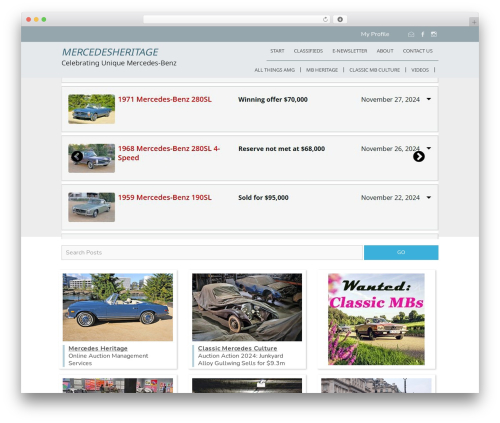500x423 pixels.
Task: Open 1971 Mercedes-Benz 280SL listing title
Action: click(x=165, y=99)
